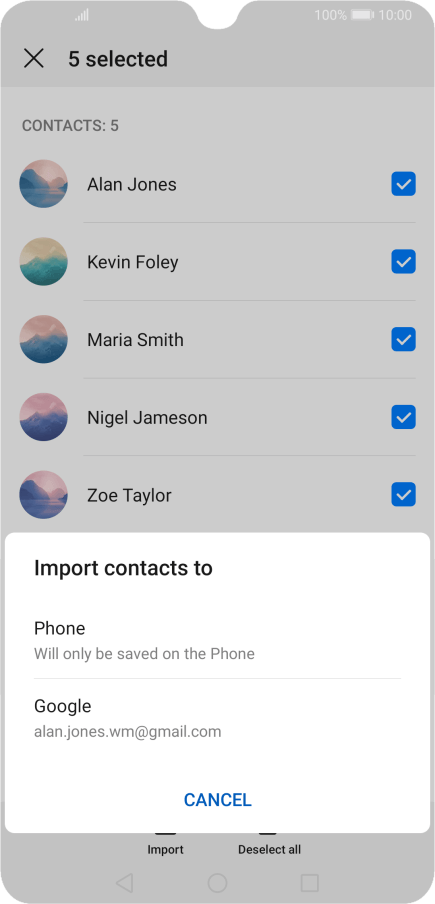
Task: Uncheck the Kevin Foley checkbox
Action: tap(403, 262)
